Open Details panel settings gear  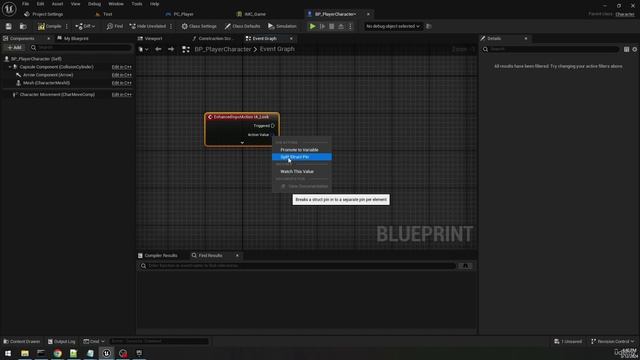[635, 49]
